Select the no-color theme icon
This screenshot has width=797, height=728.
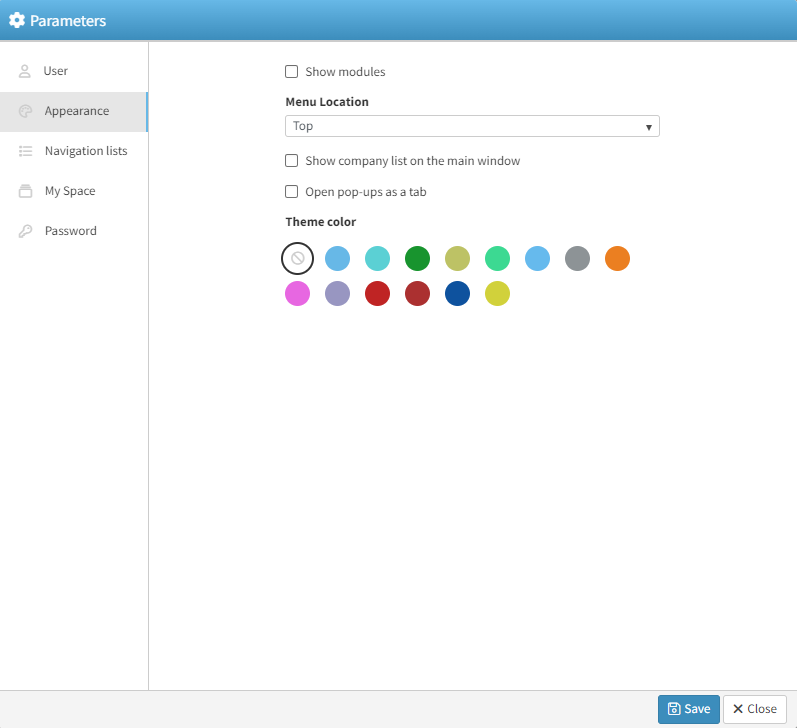(297, 259)
